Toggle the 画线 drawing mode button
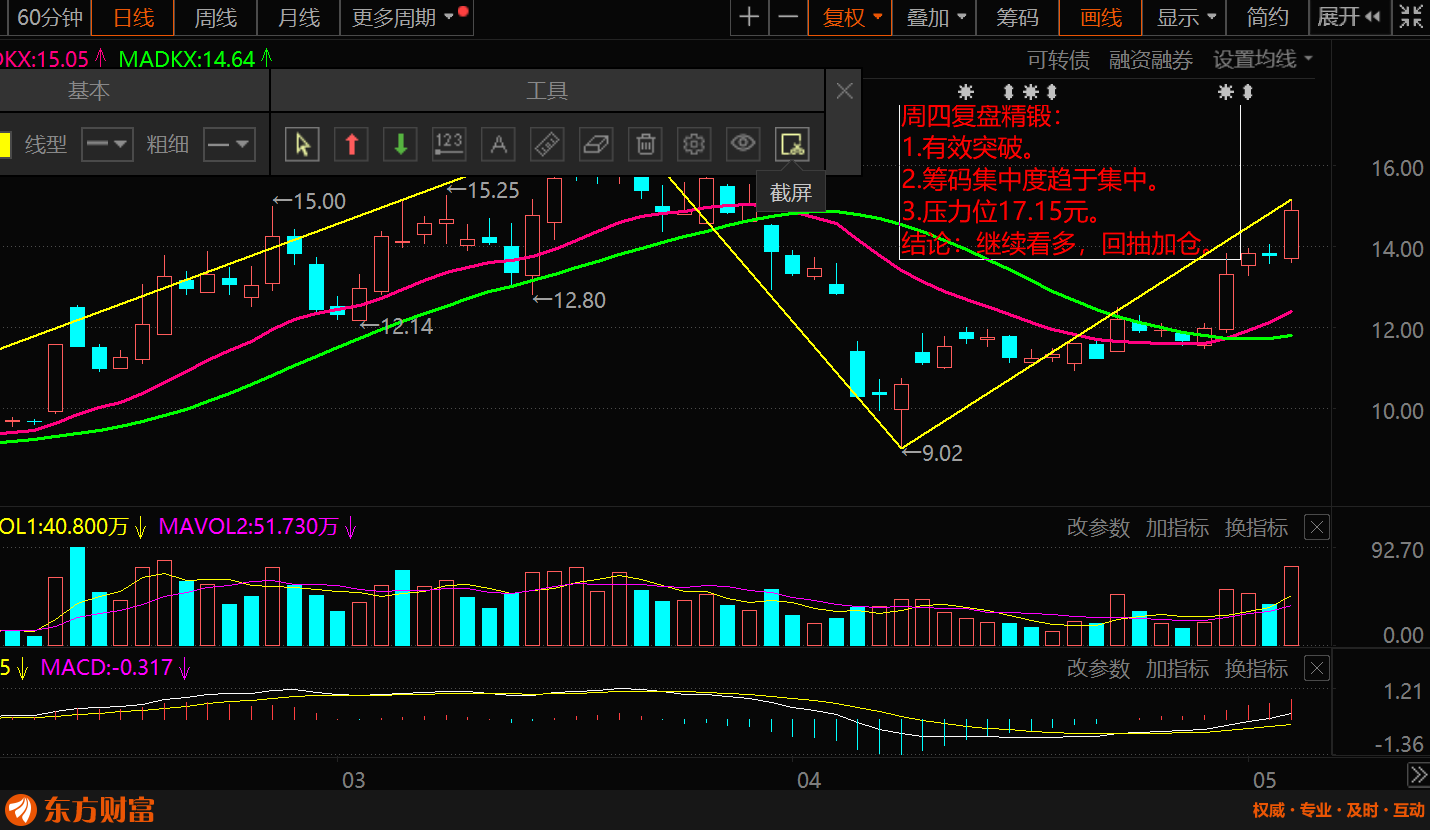Screen dimensions: 1430x830 [x=1102, y=17]
